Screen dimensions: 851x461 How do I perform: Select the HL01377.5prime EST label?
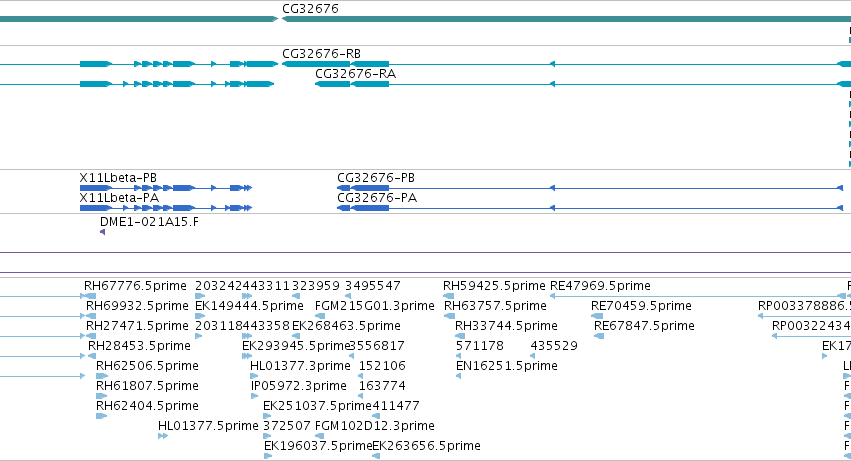pyautogui.click(x=208, y=426)
